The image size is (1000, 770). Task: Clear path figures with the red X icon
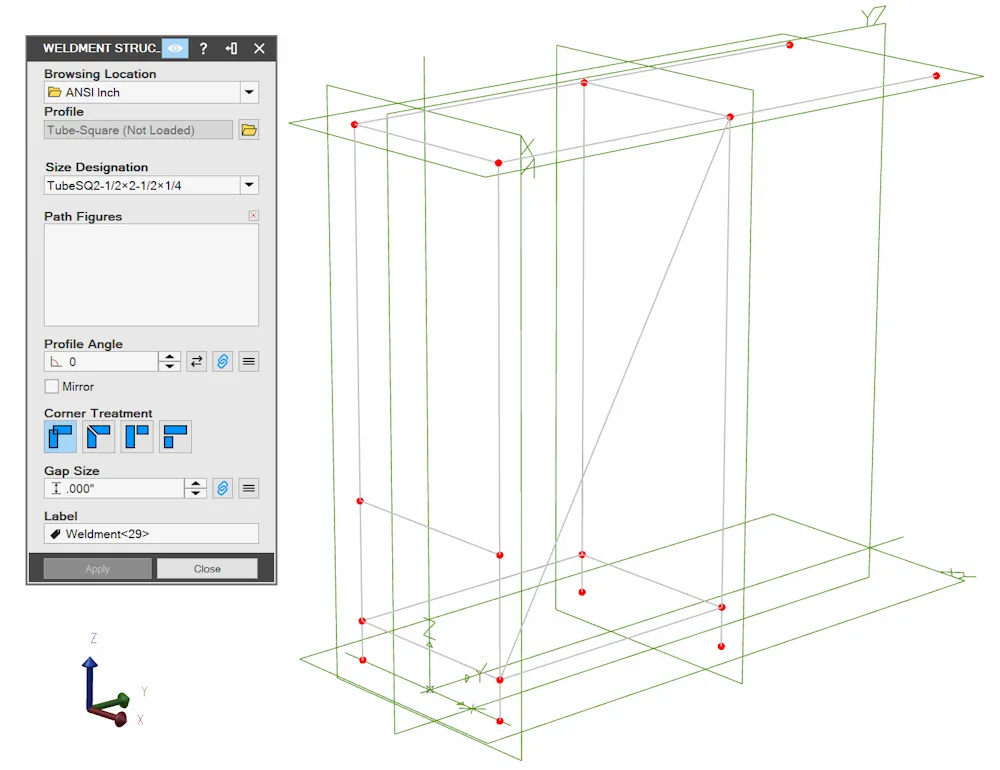(x=254, y=216)
